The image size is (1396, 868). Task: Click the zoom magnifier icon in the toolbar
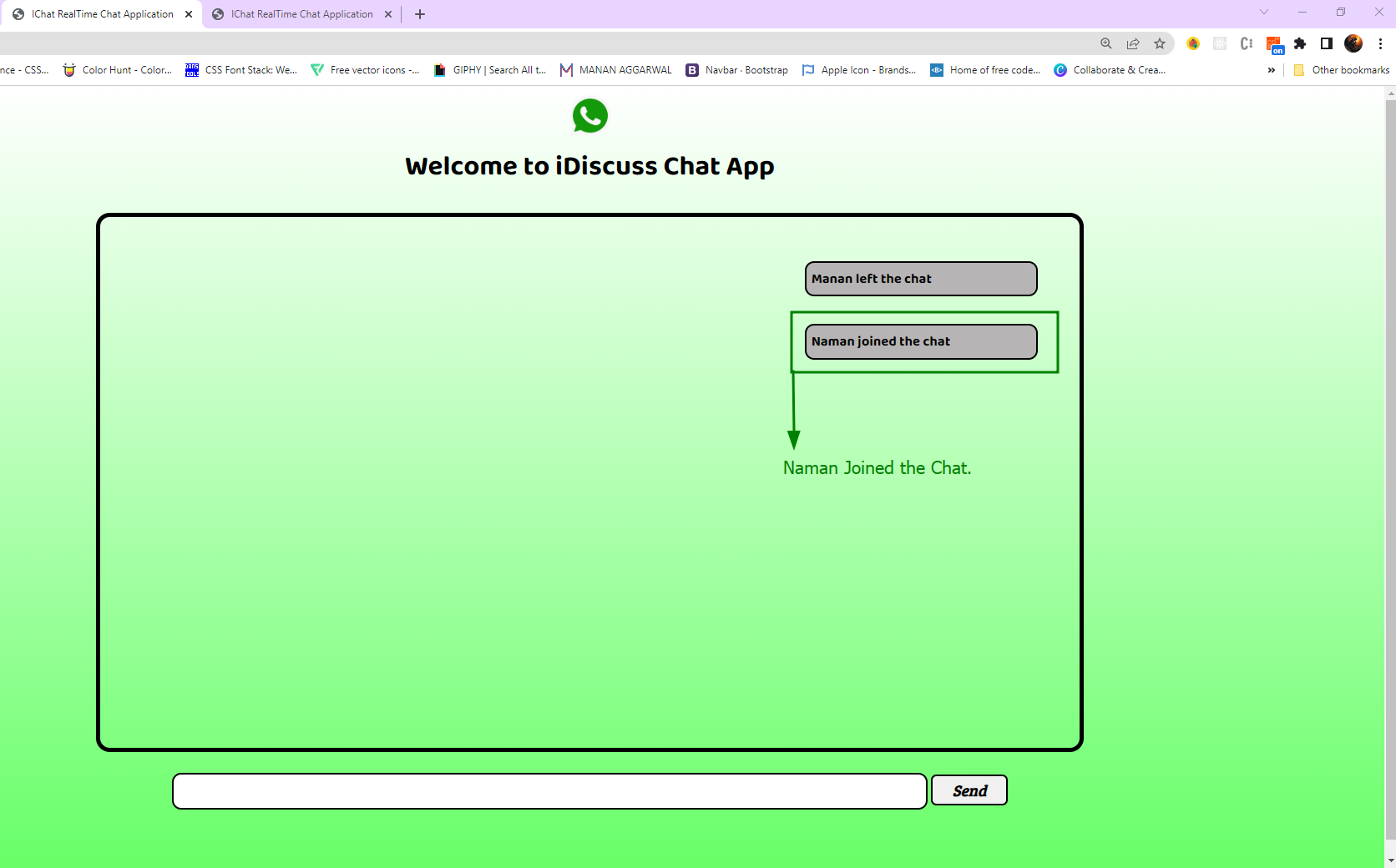point(1106,43)
